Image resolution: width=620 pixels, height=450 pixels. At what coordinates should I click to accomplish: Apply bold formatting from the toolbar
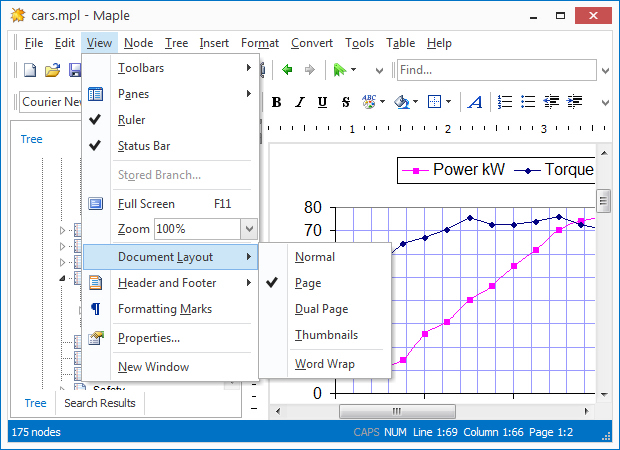click(x=276, y=102)
